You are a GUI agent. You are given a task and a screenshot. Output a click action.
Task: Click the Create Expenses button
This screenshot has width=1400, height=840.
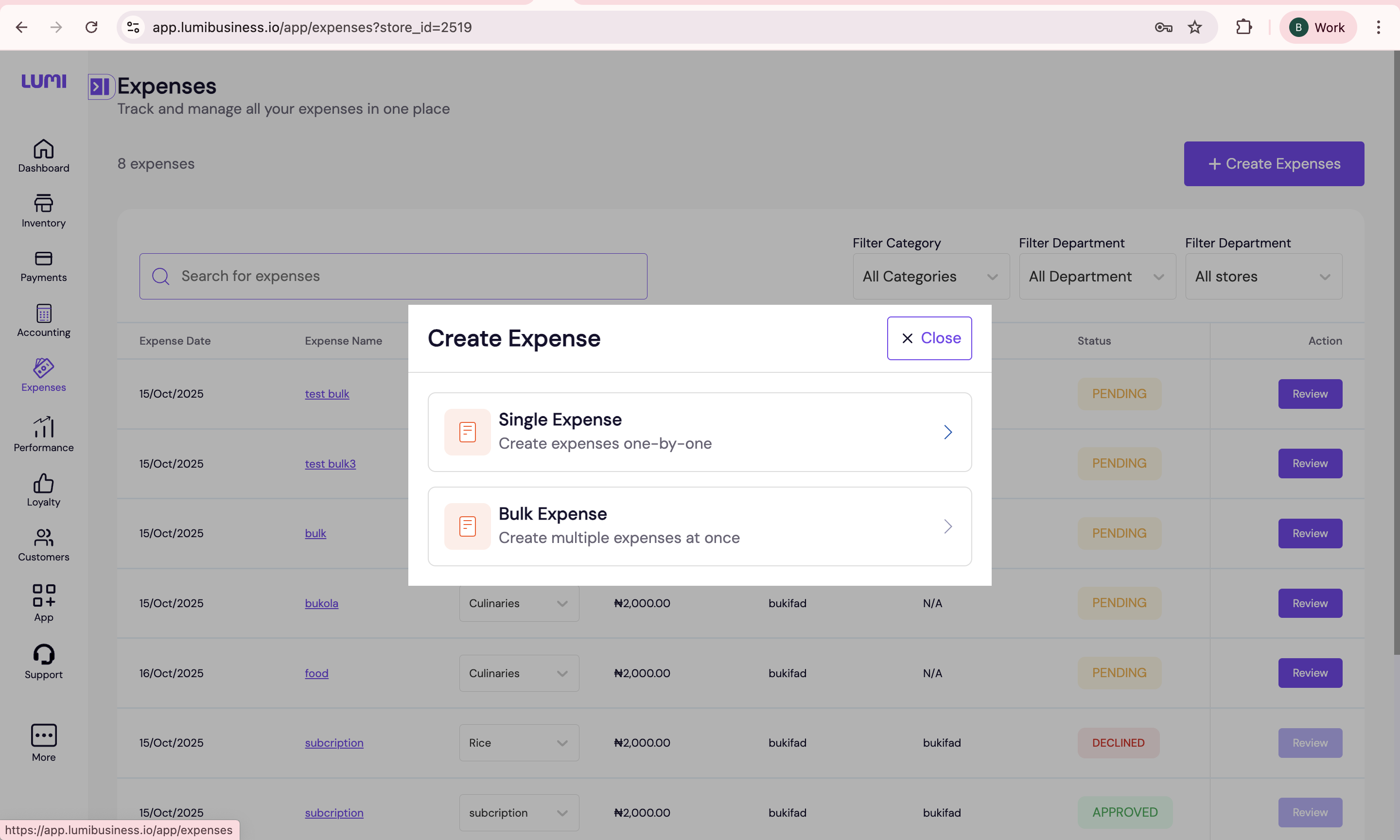[x=1273, y=164]
